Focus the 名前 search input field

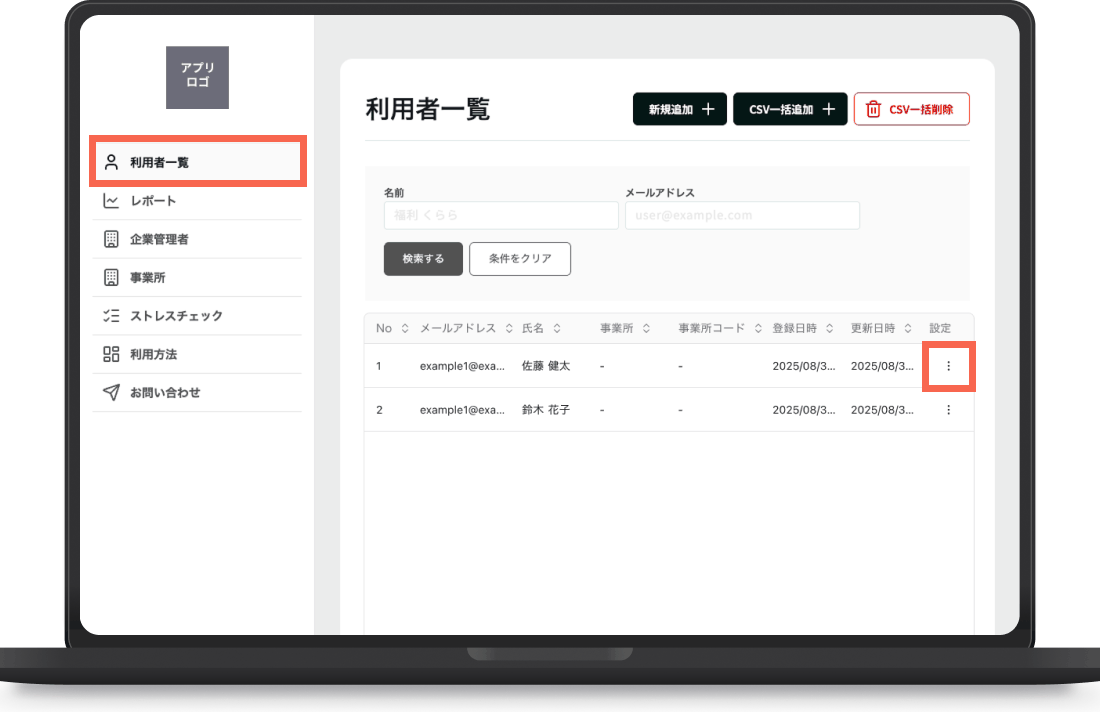pos(501,215)
